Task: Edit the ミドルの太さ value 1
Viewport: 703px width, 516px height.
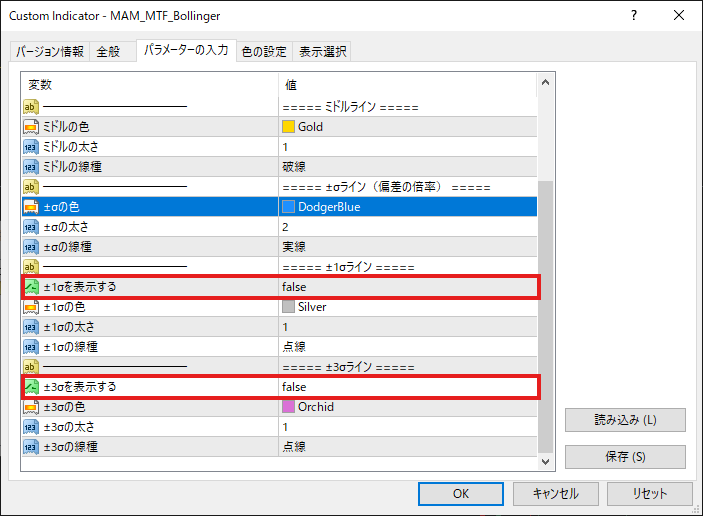Action: point(408,147)
